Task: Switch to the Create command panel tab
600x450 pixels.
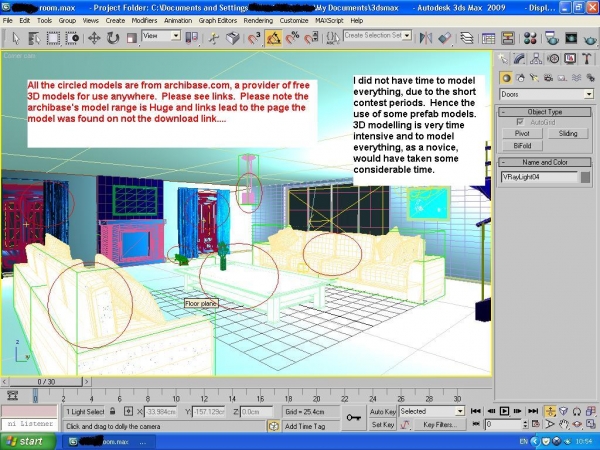Action: tap(503, 58)
